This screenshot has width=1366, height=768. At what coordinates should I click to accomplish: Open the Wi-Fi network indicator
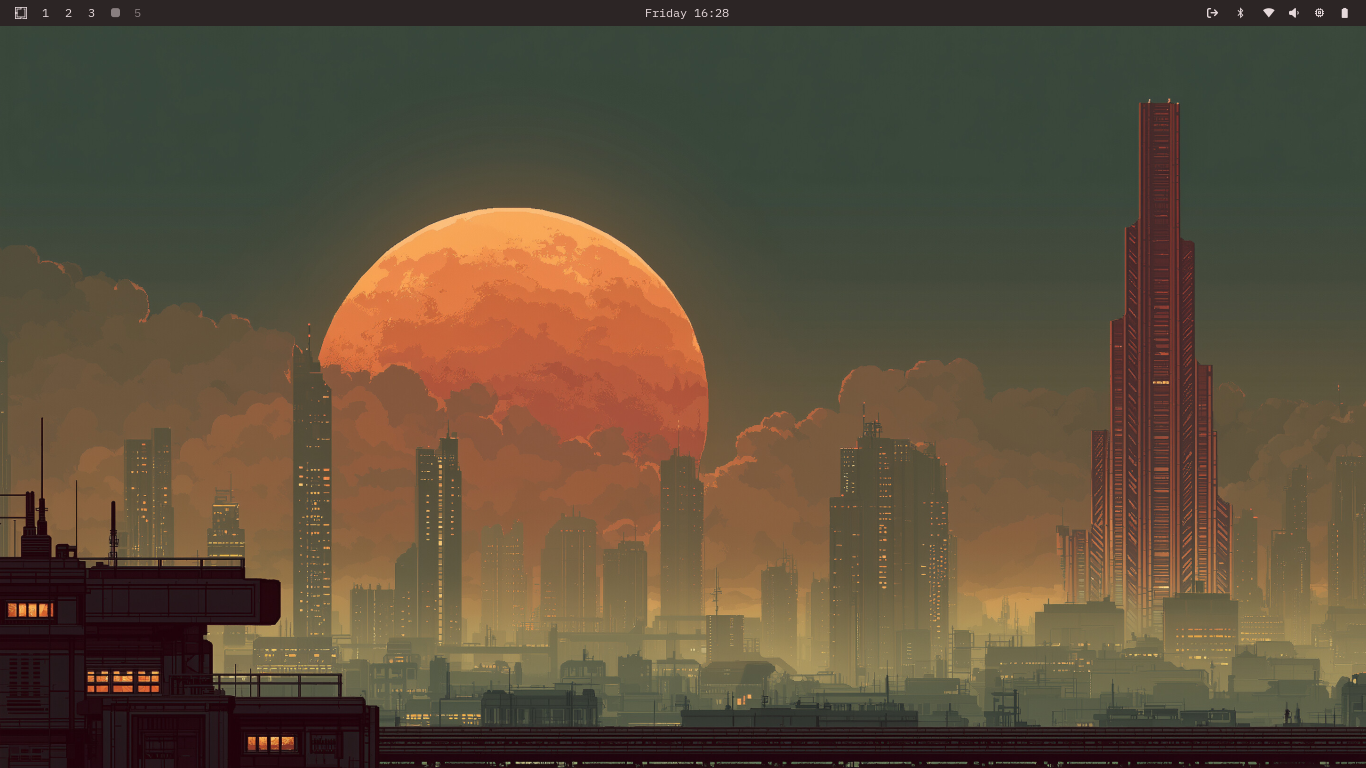1268,13
